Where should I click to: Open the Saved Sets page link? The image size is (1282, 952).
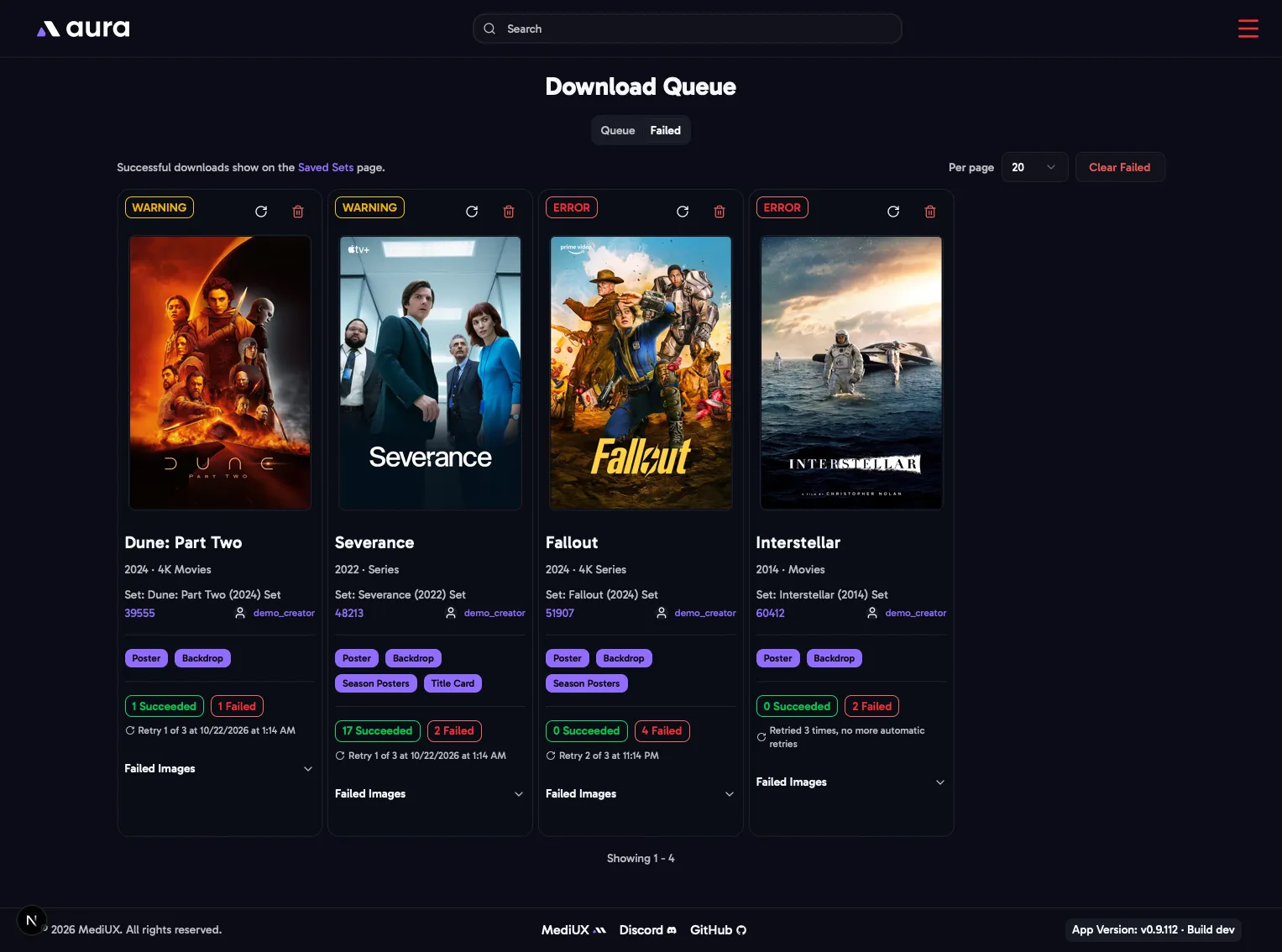click(326, 168)
